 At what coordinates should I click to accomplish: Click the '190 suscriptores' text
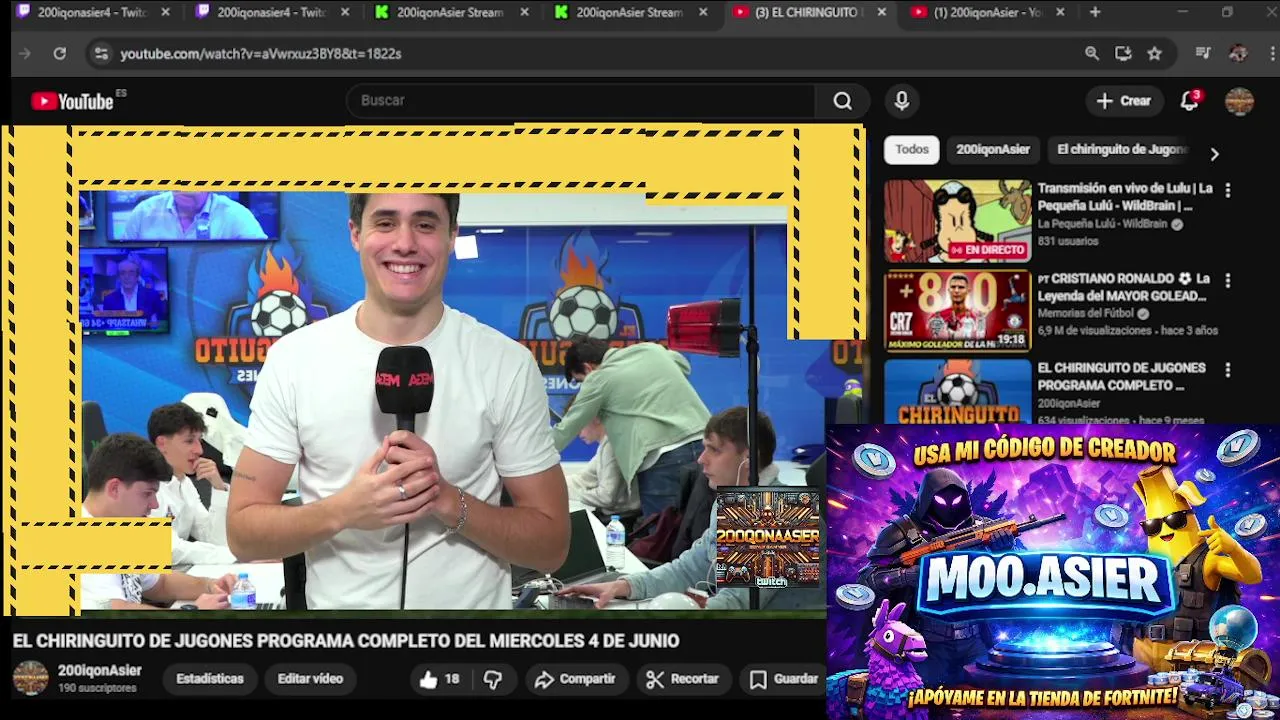click(97, 689)
